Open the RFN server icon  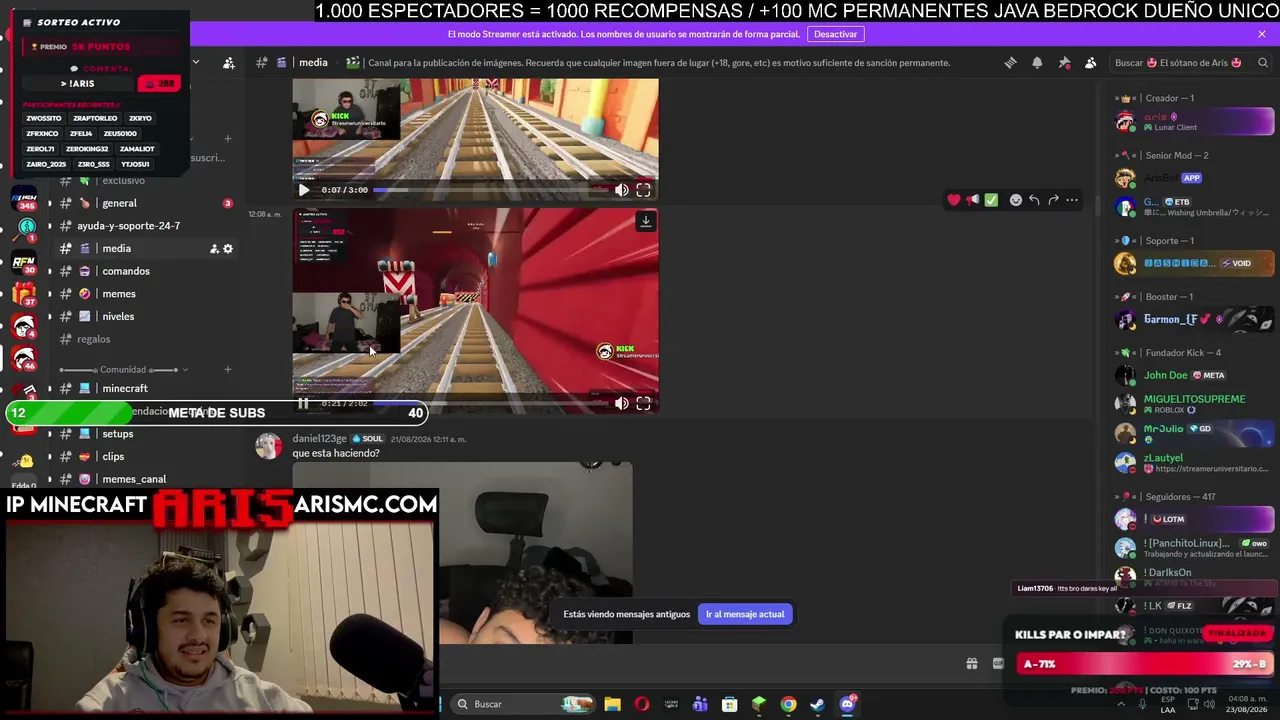(24, 264)
